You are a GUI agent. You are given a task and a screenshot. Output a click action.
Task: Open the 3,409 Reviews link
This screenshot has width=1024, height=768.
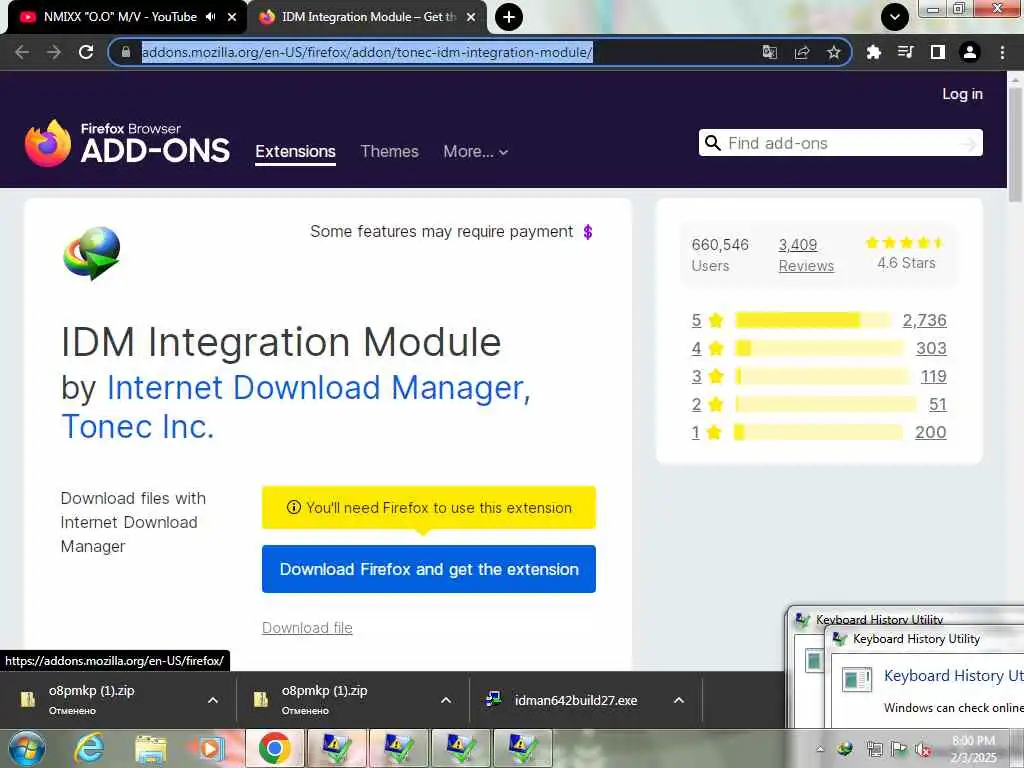pyautogui.click(x=806, y=255)
